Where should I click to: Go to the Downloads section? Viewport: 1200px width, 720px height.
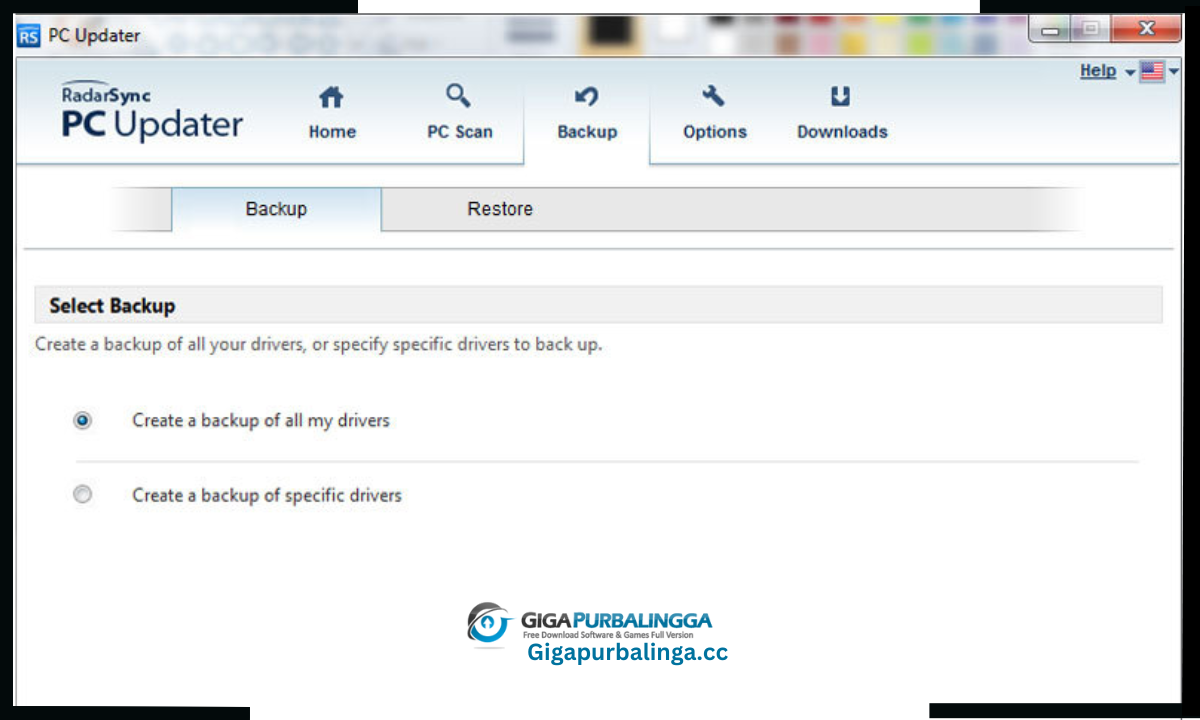(x=842, y=112)
